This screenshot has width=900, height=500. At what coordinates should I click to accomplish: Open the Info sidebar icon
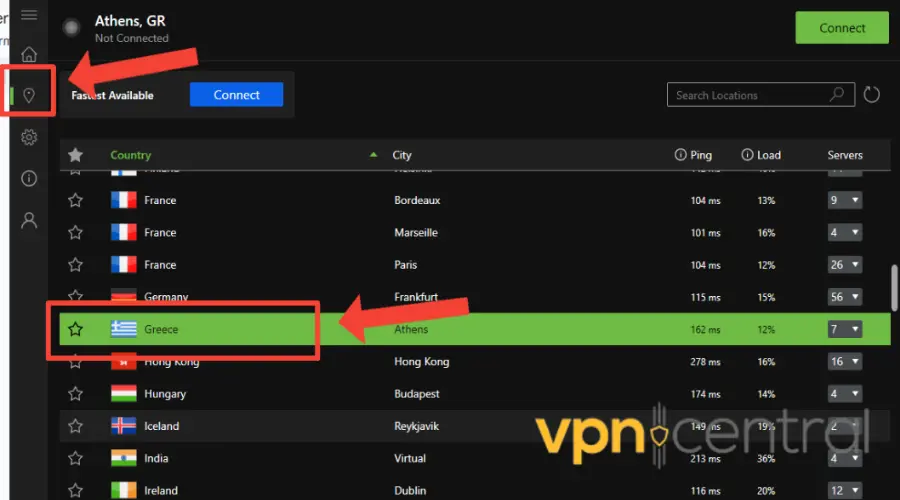pyautogui.click(x=29, y=179)
